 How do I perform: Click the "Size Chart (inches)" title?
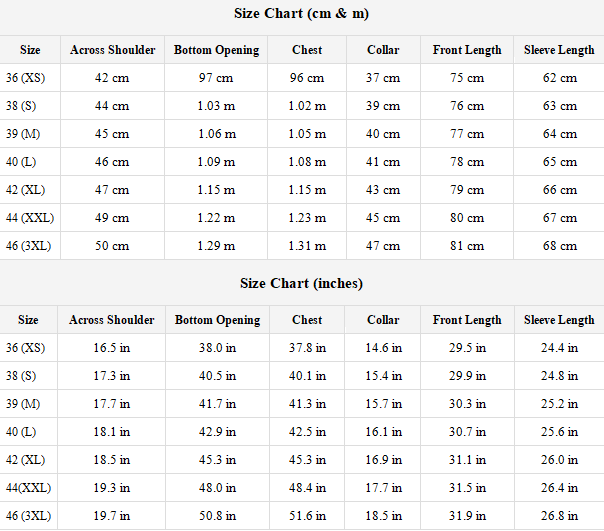[301, 283]
